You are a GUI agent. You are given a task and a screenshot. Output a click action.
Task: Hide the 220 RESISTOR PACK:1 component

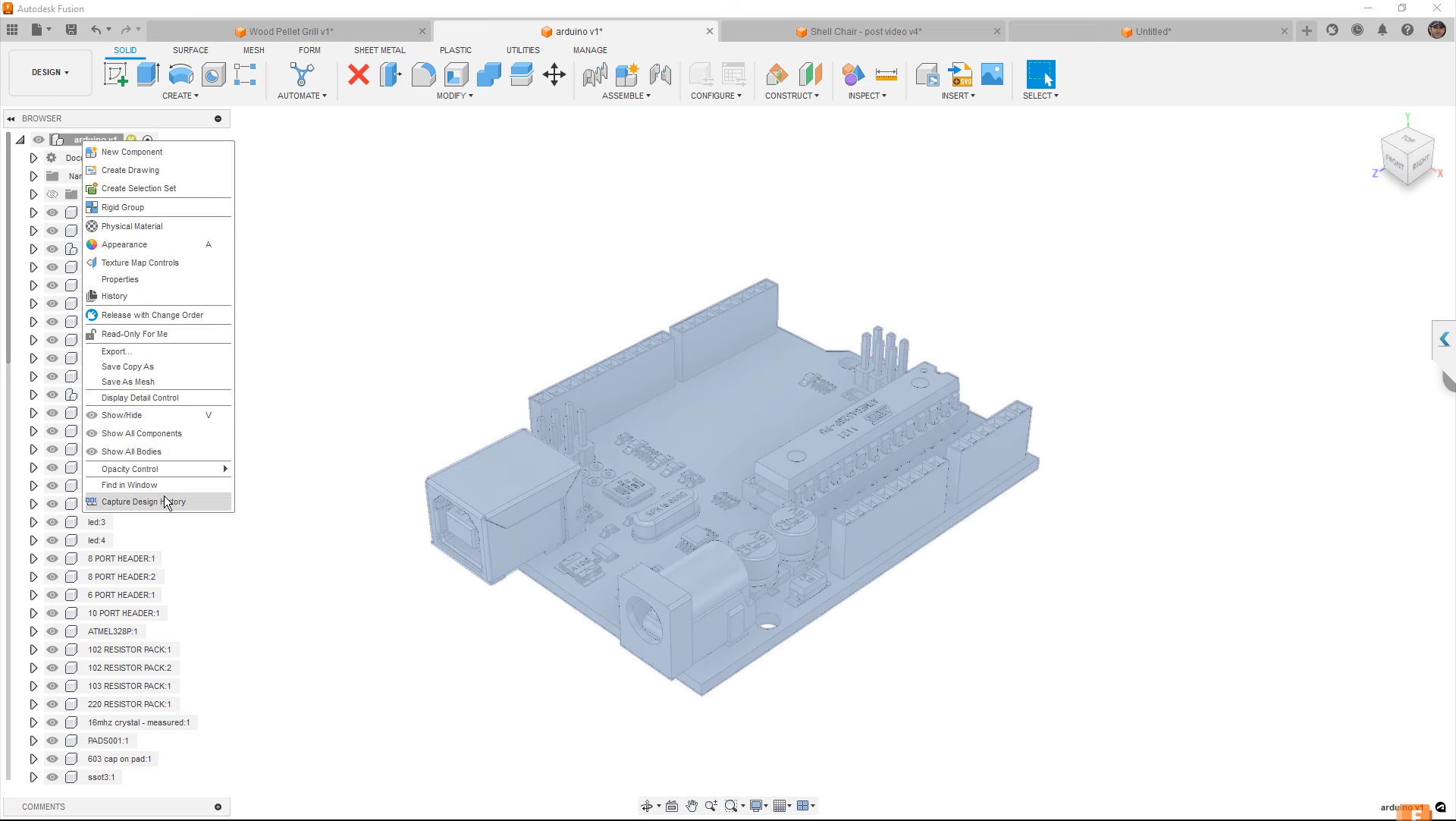pyautogui.click(x=52, y=704)
